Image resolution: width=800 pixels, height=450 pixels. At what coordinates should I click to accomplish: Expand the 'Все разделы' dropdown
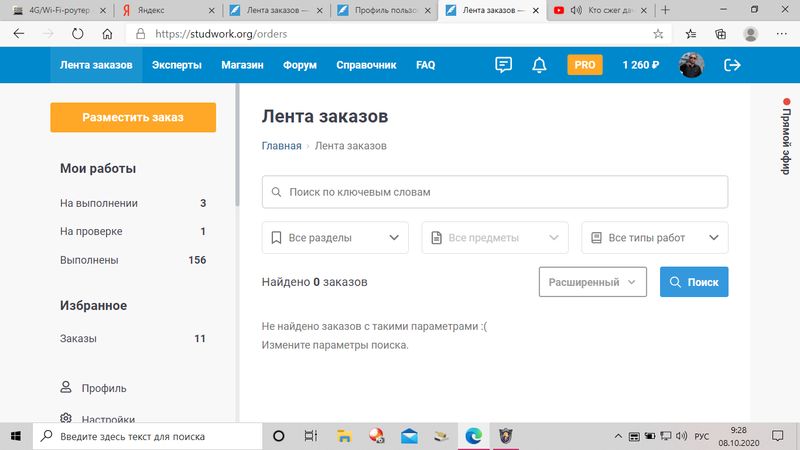coord(335,238)
